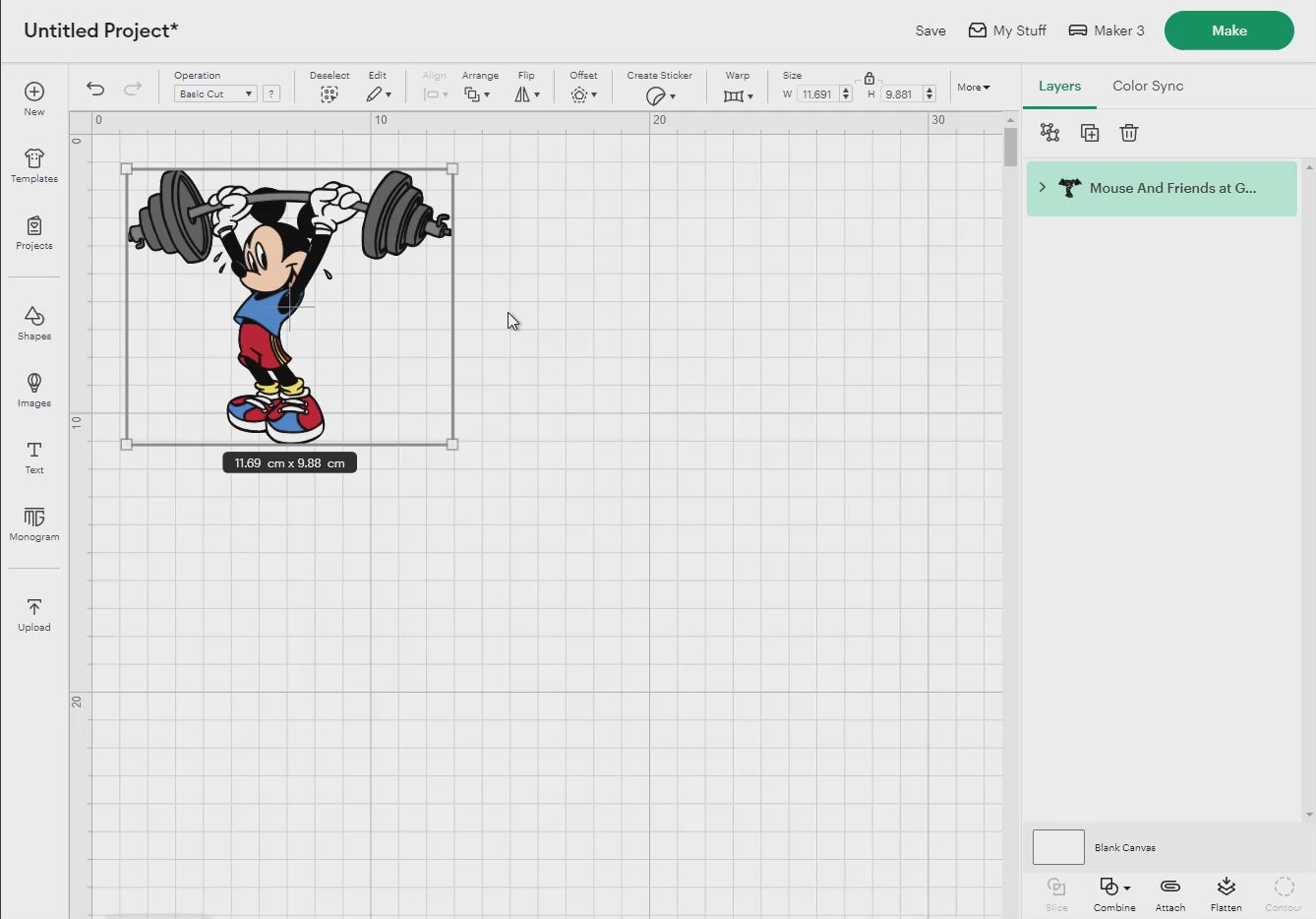Viewport: 1316px width, 919px height.
Task: Click the Upload icon
Action: tap(34, 607)
